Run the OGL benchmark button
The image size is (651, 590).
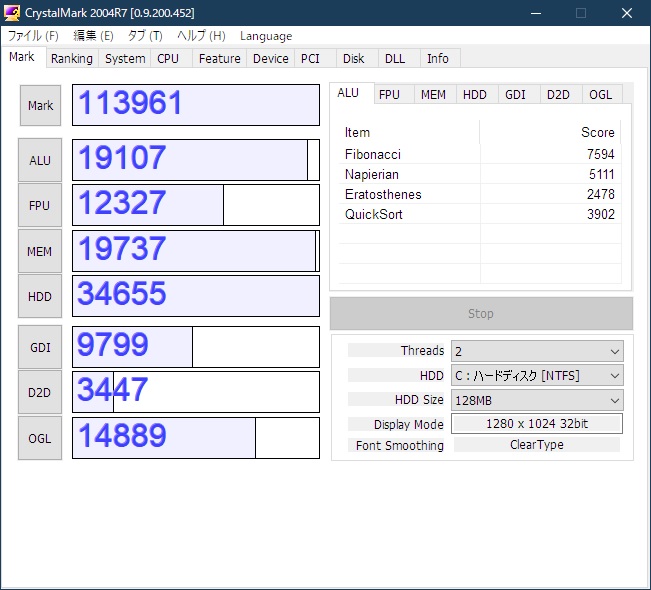[x=40, y=438]
